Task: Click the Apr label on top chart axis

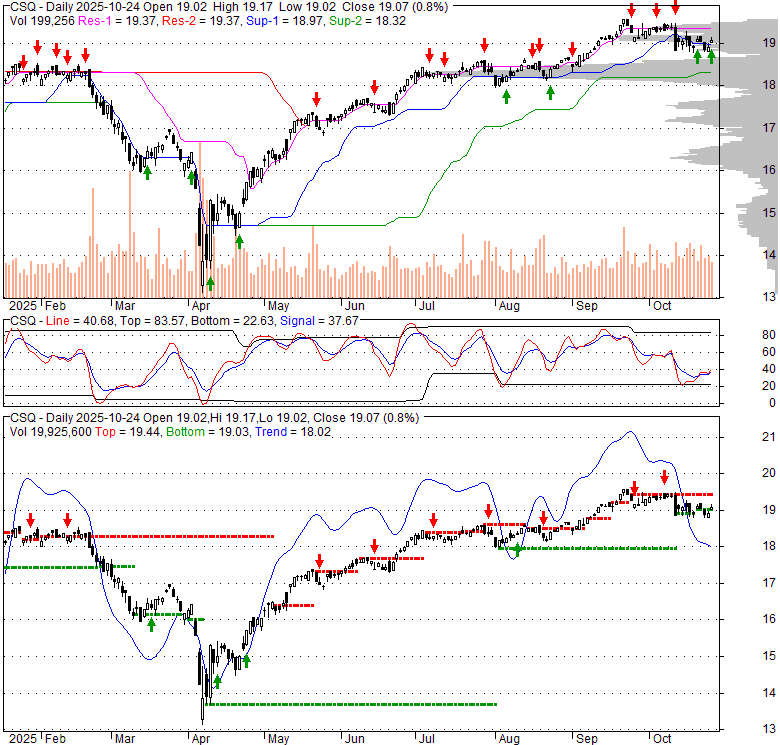Action: click(200, 305)
